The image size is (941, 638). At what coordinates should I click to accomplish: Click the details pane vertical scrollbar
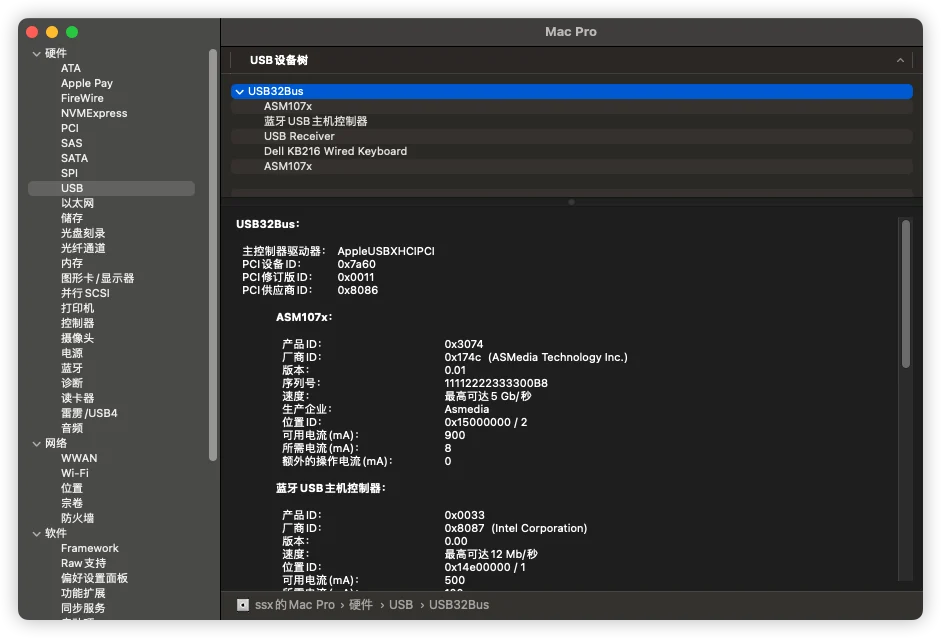pos(906,294)
